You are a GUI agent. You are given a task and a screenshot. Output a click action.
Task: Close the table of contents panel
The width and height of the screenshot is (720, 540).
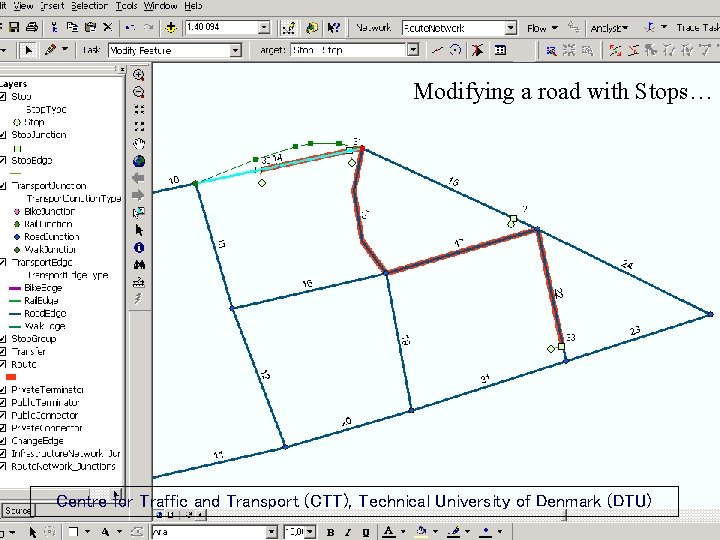[x=122, y=69]
